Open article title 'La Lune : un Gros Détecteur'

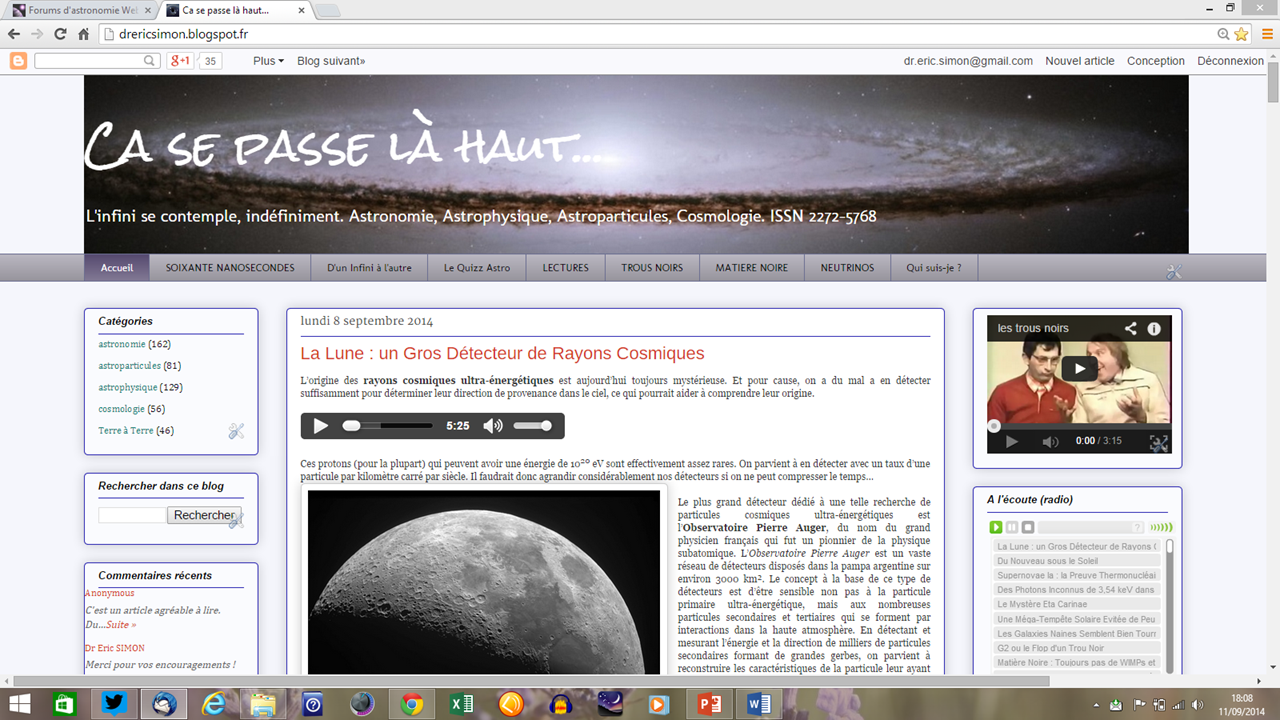tap(502, 353)
